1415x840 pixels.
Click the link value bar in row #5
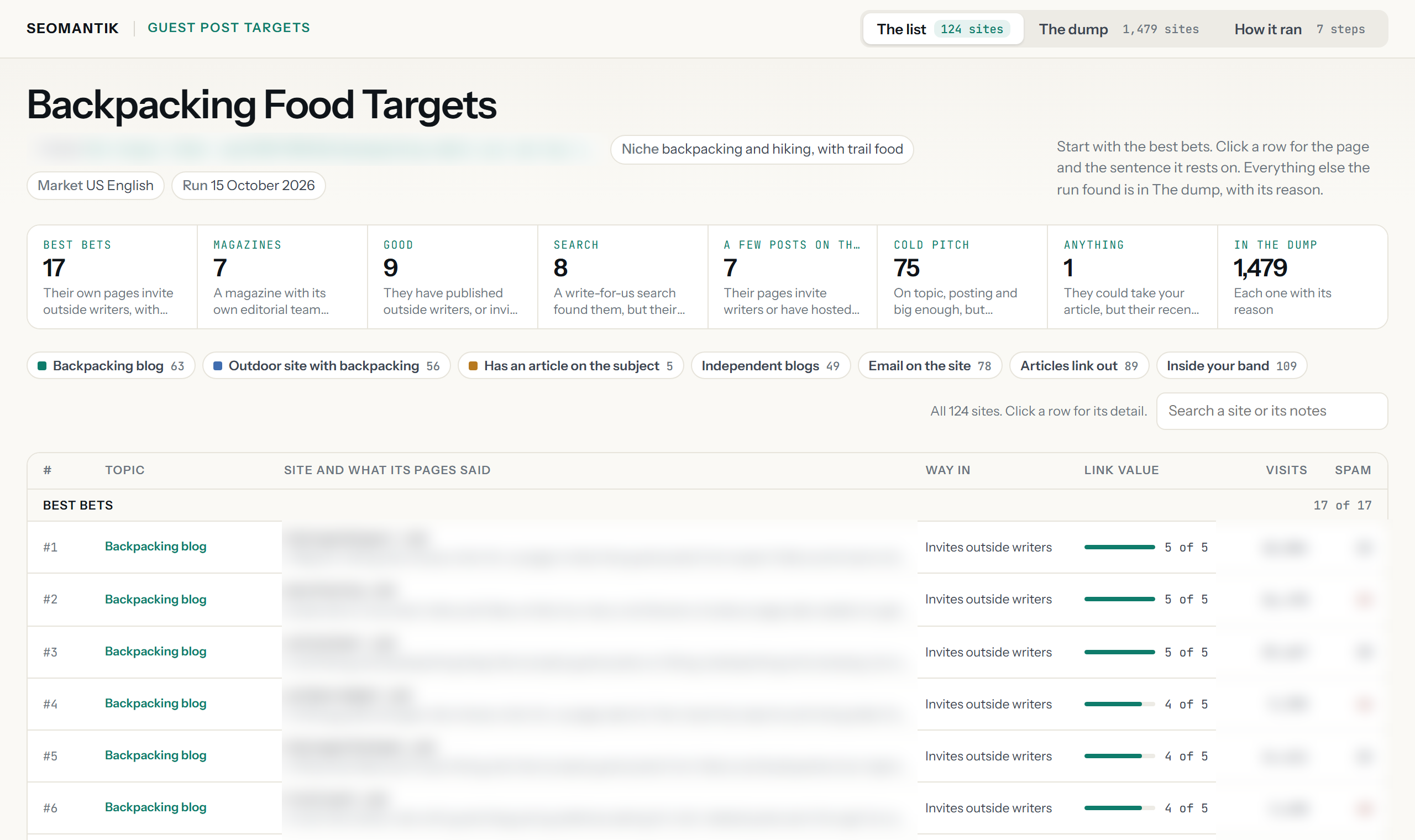pyautogui.click(x=1119, y=755)
